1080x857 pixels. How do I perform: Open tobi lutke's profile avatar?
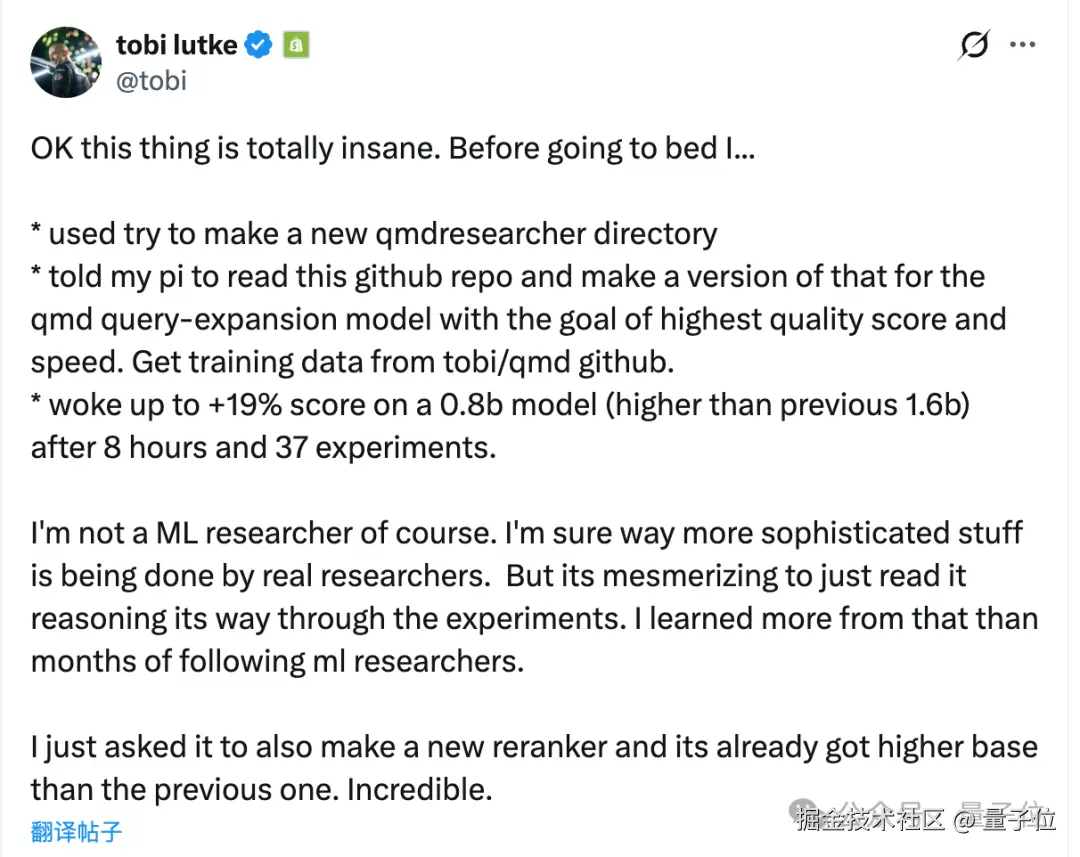(x=67, y=62)
